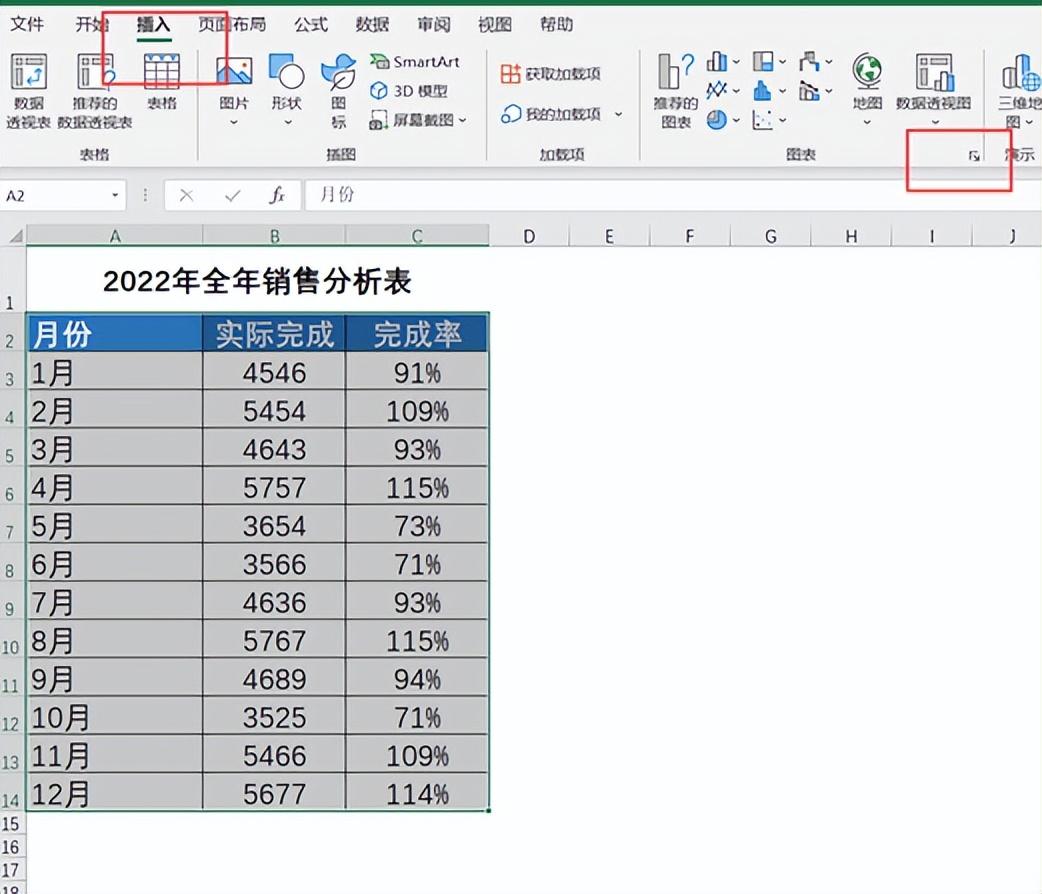Click formula bar showing 月份

tap(673, 195)
